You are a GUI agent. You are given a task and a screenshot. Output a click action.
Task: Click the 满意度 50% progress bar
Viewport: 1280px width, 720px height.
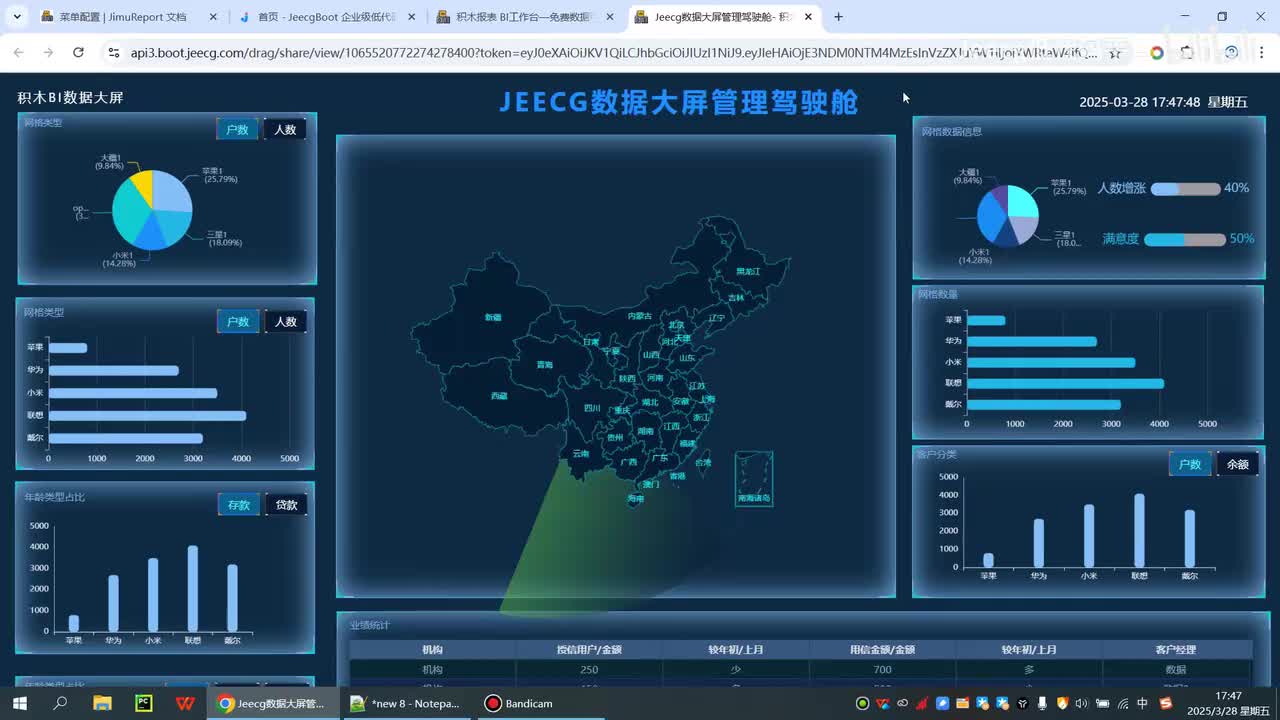coord(1185,240)
